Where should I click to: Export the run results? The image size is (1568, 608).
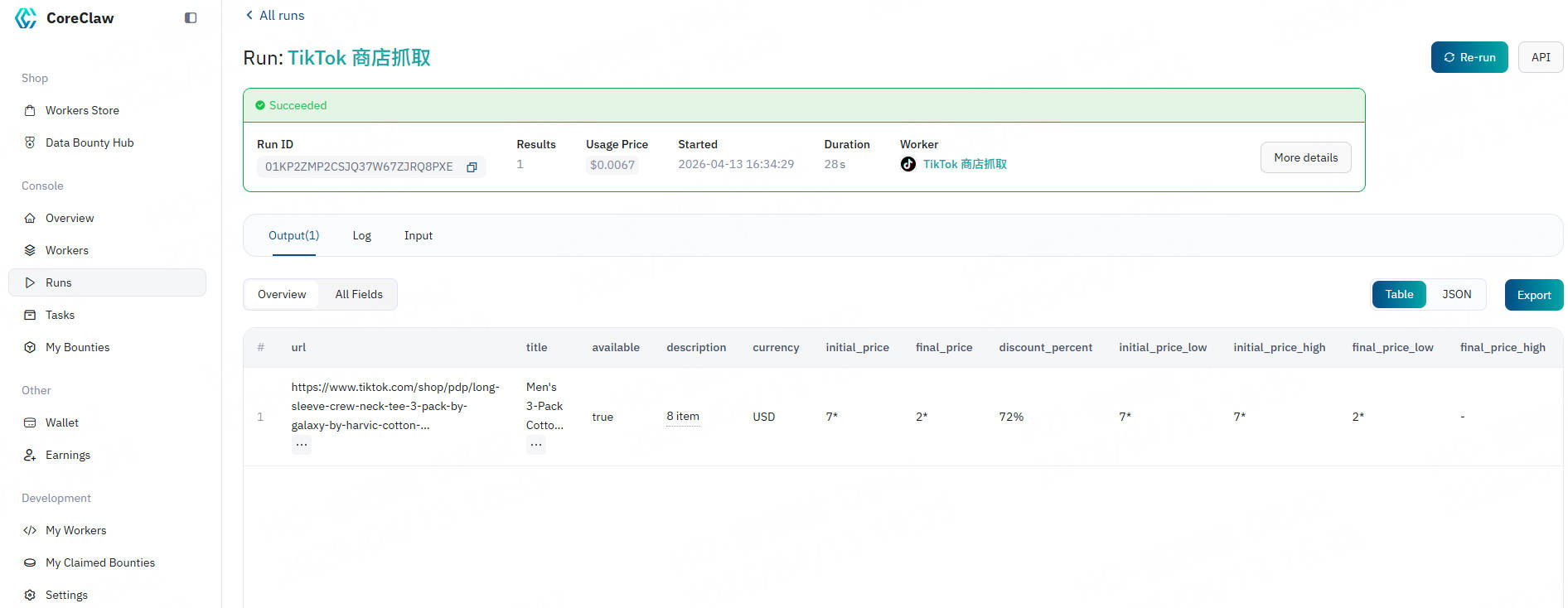pyautogui.click(x=1533, y=295)
